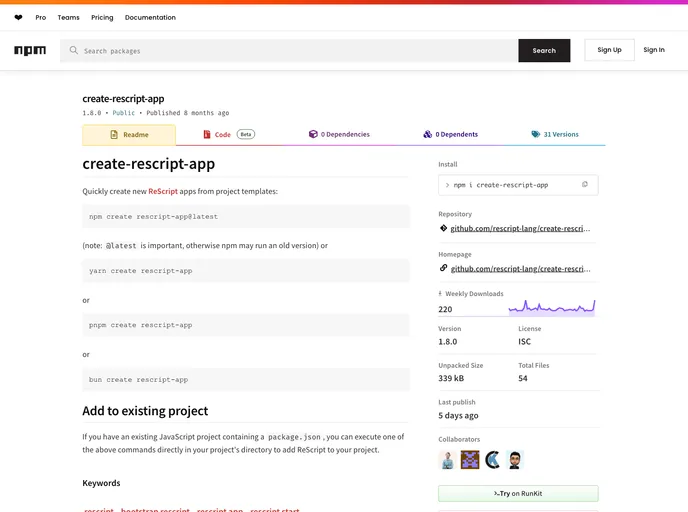The image size is (688, 512).
Task: Click the black Search button
Action: pyautogui.click(x=544, y=50)
